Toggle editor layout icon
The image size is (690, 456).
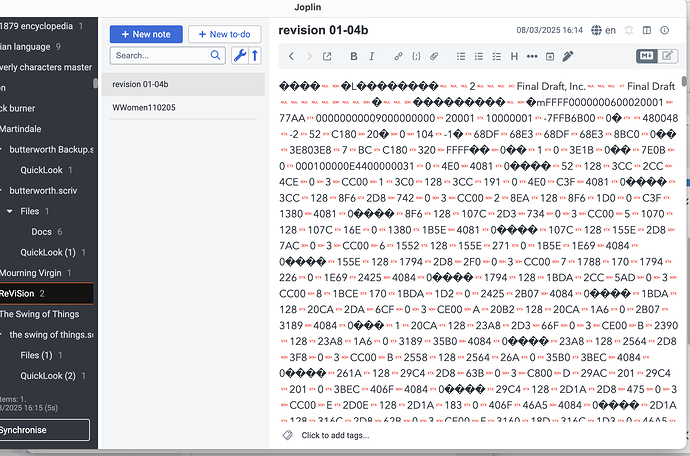[x=647, y=30]
